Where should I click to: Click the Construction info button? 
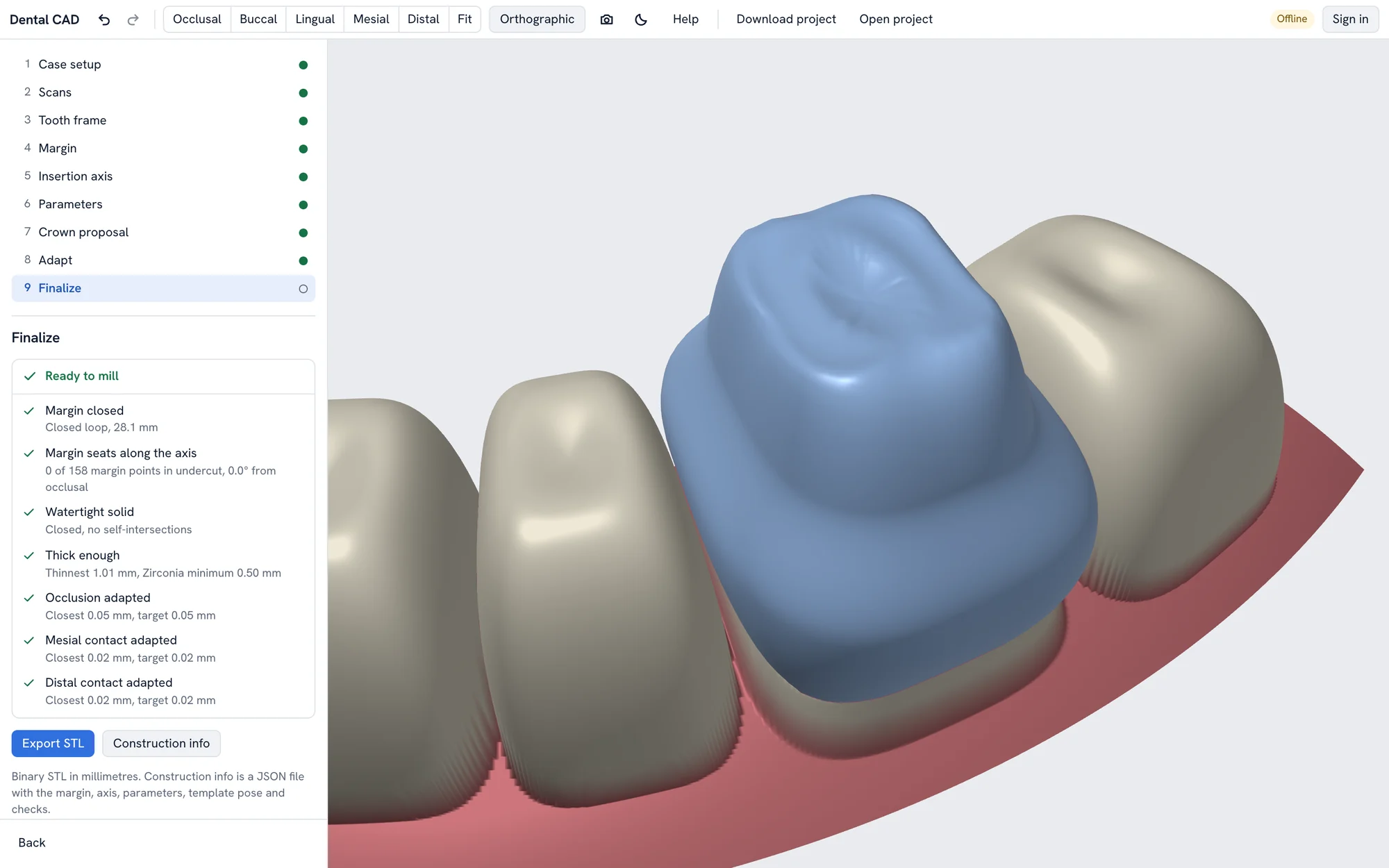click(x=161, y=744)
